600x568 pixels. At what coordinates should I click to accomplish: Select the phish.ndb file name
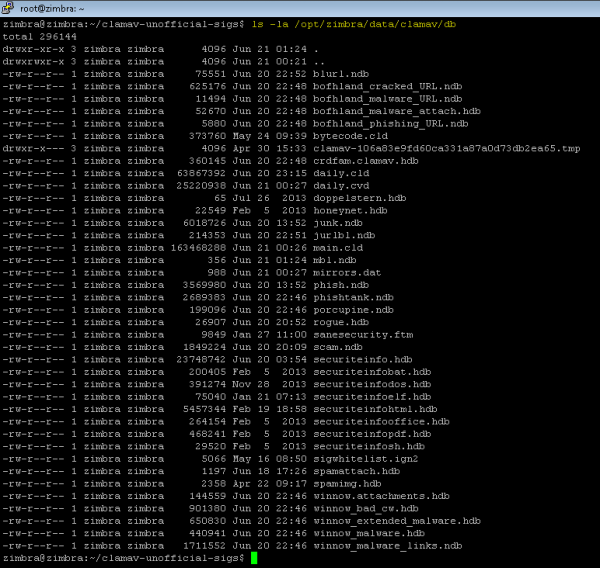(x=341, y=285)
